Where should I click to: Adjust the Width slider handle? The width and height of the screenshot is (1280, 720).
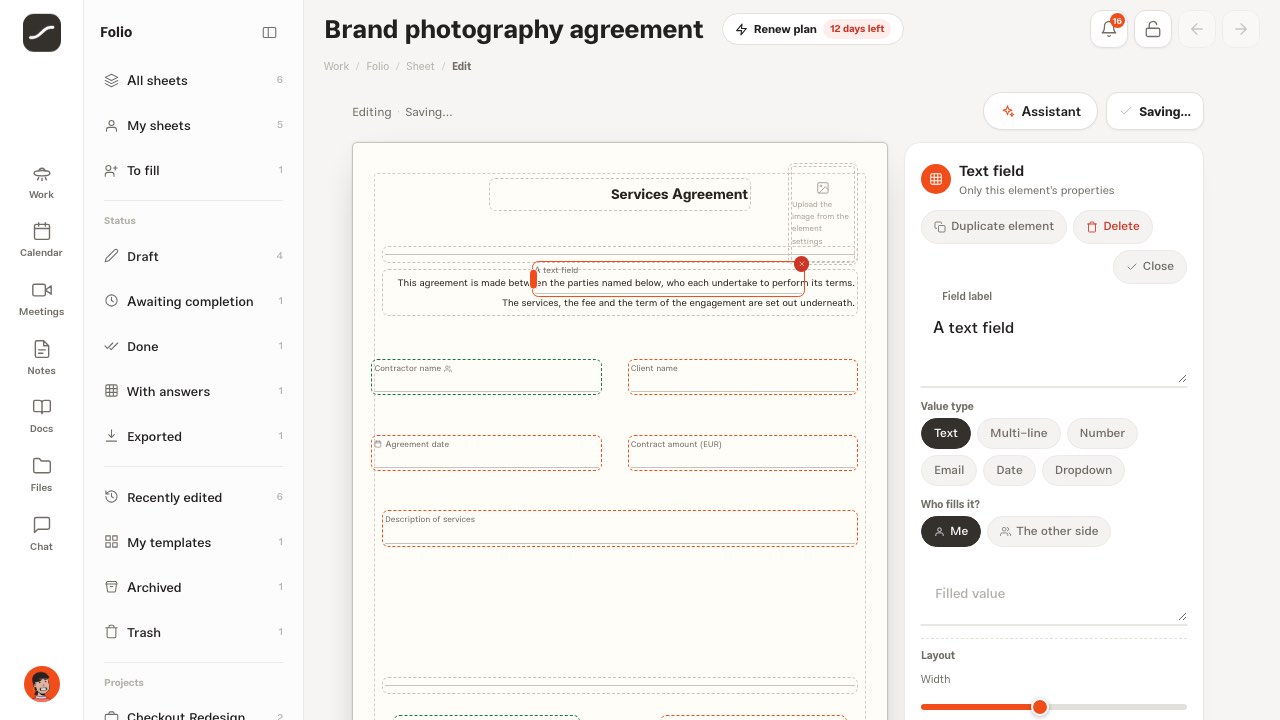(1040, 707)
